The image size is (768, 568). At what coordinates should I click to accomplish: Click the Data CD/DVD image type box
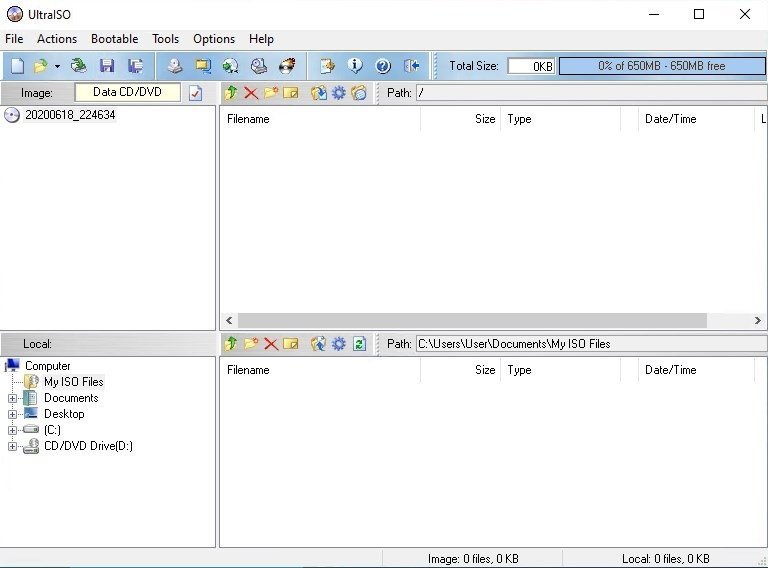tap(127, 92)
